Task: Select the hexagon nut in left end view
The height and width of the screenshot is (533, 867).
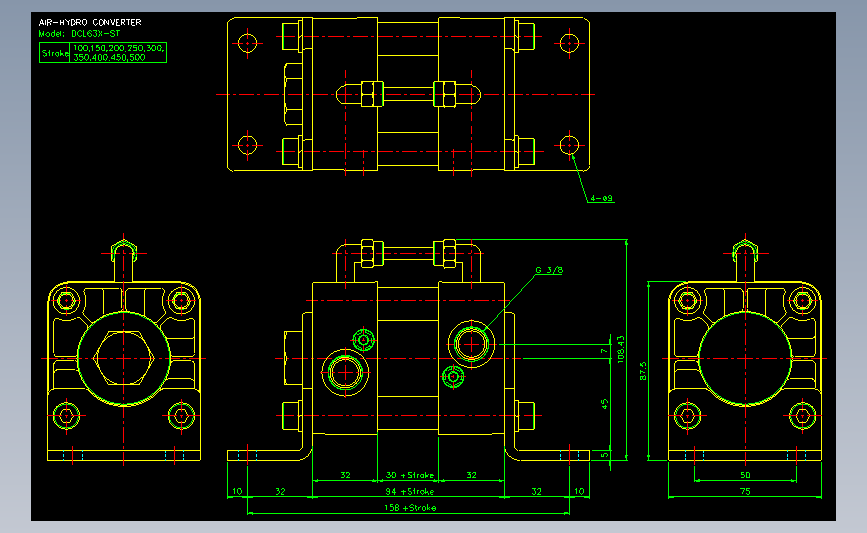Action: (123, 358)
